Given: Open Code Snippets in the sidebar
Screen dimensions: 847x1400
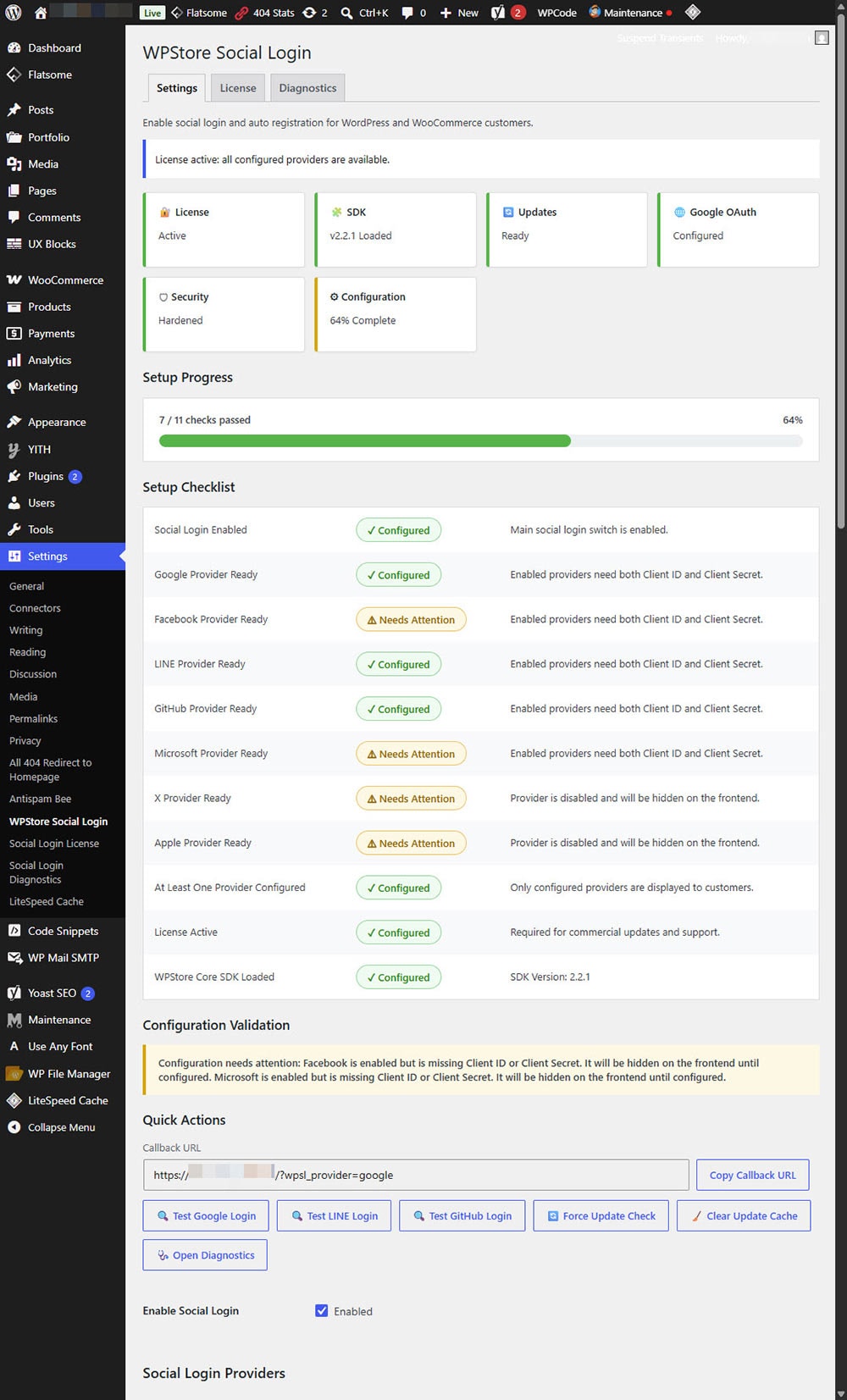Looking at the screenshot, I should pos(63,931).
